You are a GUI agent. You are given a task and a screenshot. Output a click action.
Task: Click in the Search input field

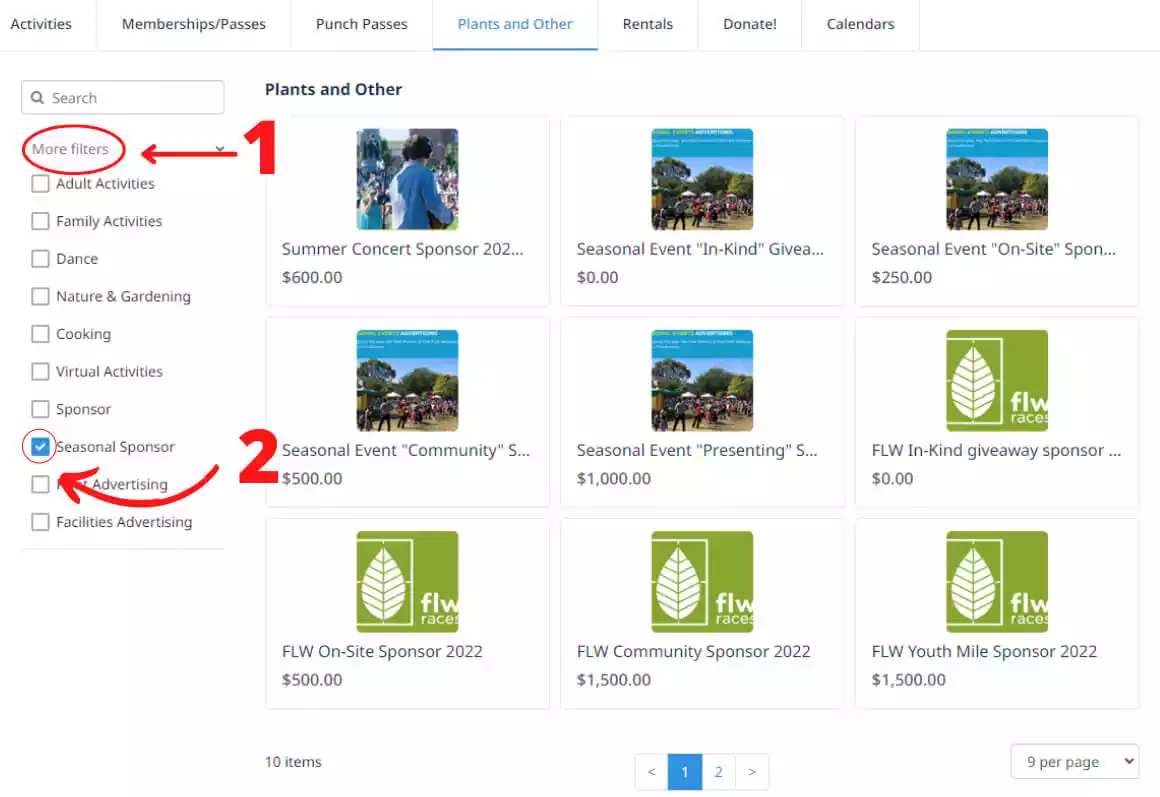123,98
